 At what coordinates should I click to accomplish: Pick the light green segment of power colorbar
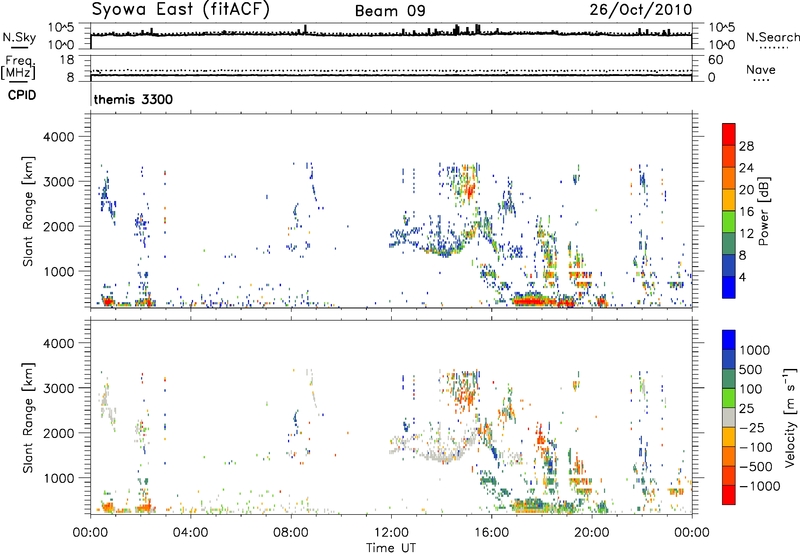tap(729, 222)
